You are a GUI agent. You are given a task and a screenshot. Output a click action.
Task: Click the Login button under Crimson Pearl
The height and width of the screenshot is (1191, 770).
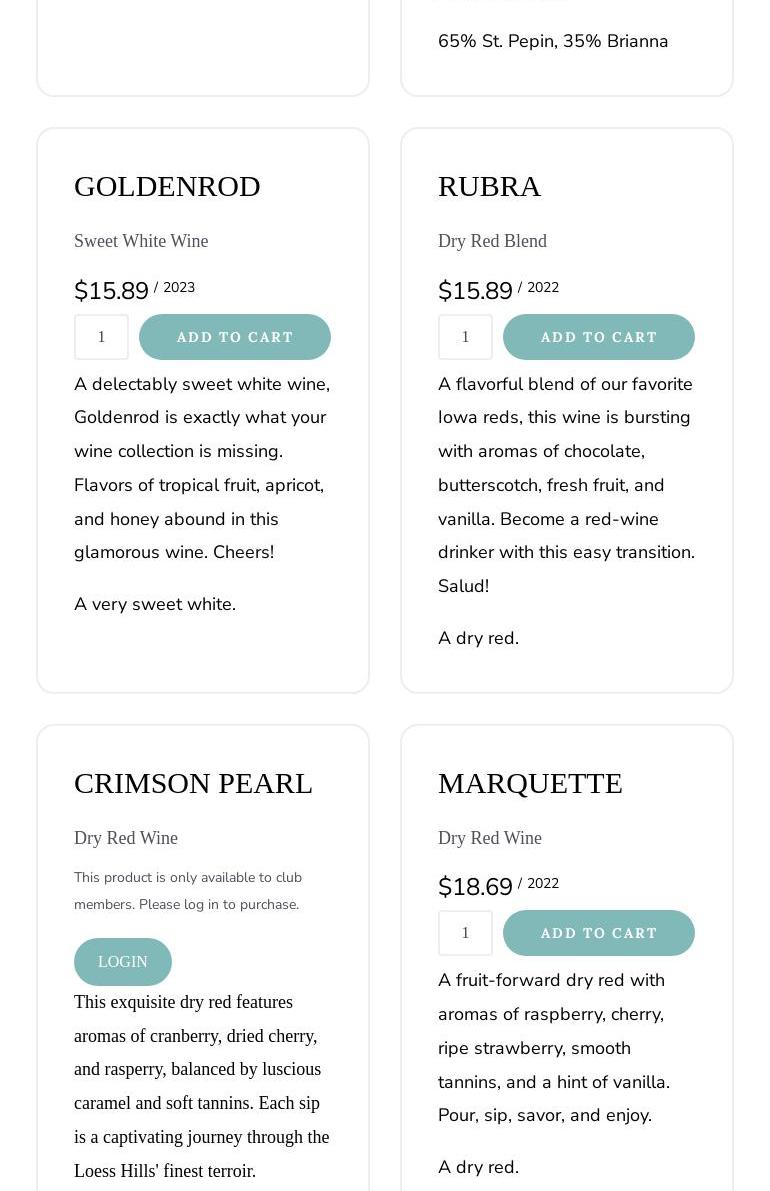pos(123,962)
